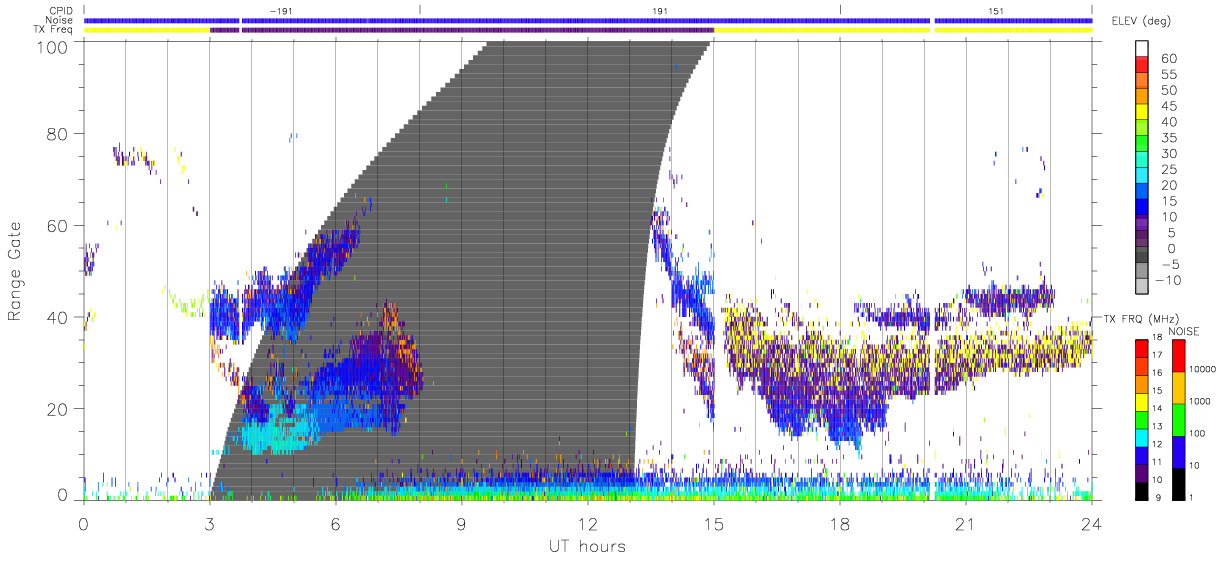This screenshot has width=1228, height=567.
Task: Click the "1000" label on NOISE legend
Action: click(1202, 401)
